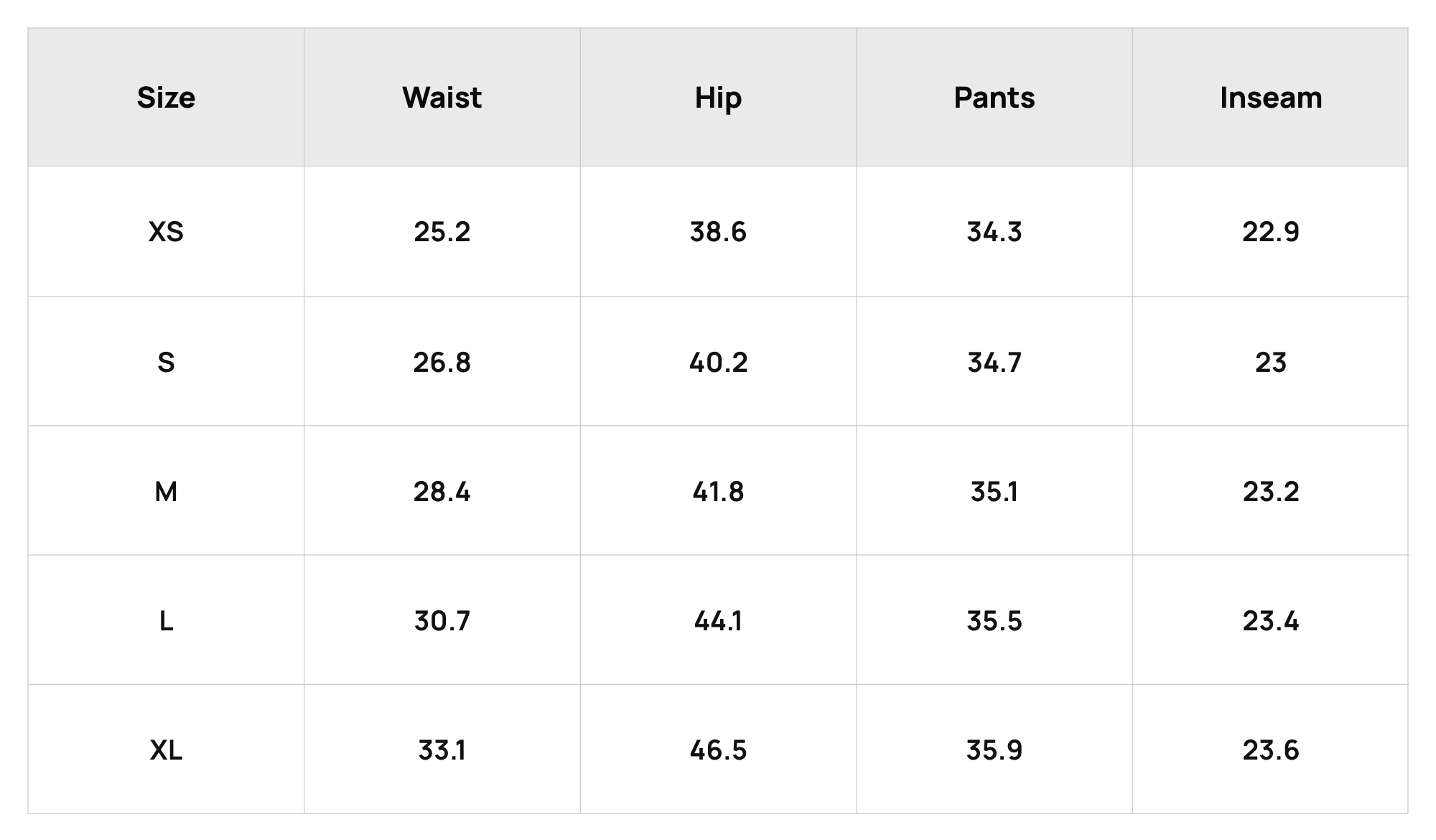Image resolution: width=1436 pixels, height=840 pixels.
Task: Click the L size row label
Action: tap(166, 621)
